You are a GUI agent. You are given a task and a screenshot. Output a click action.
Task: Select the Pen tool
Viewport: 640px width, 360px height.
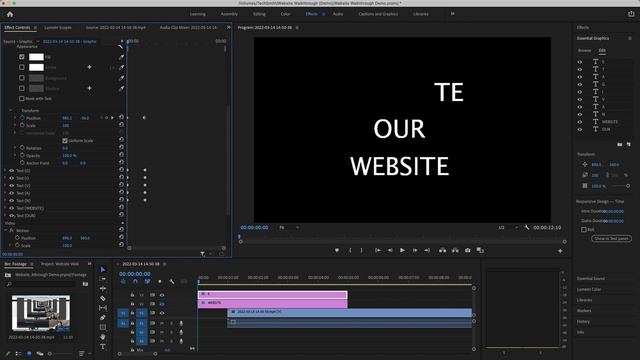tap(103, 318)
